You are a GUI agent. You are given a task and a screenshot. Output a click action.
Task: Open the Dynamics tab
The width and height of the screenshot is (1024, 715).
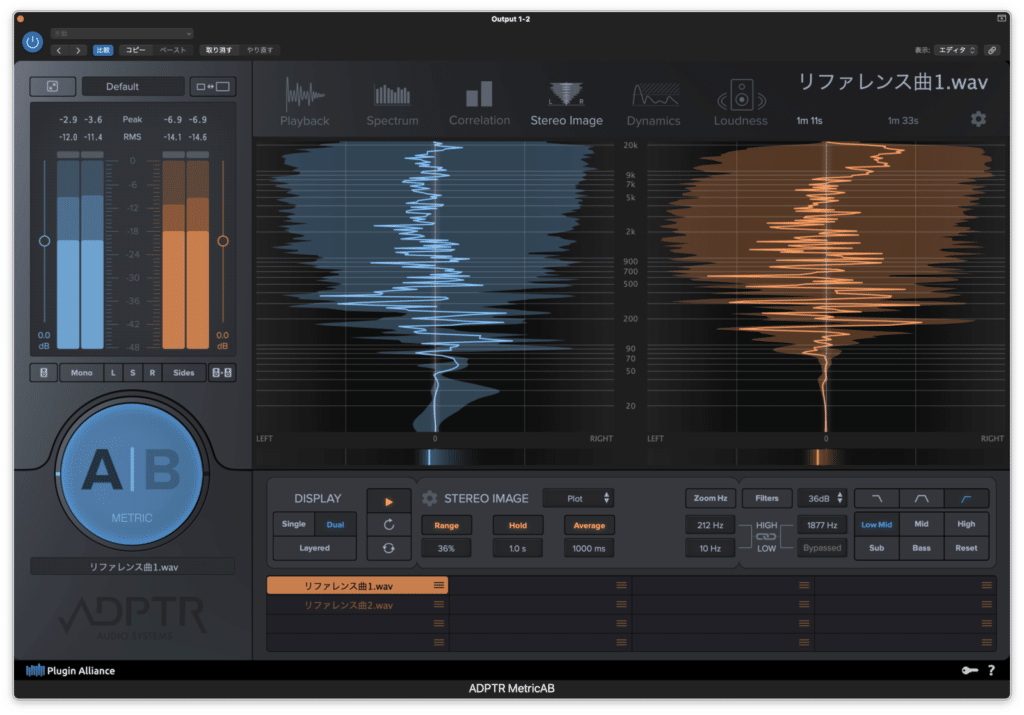tap(654, 103)
